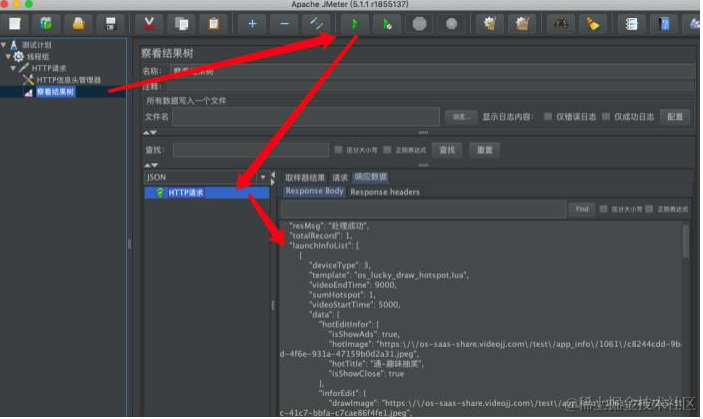Click into the 注释 comment field
The image size is (703, 419).
pos(430,86)
